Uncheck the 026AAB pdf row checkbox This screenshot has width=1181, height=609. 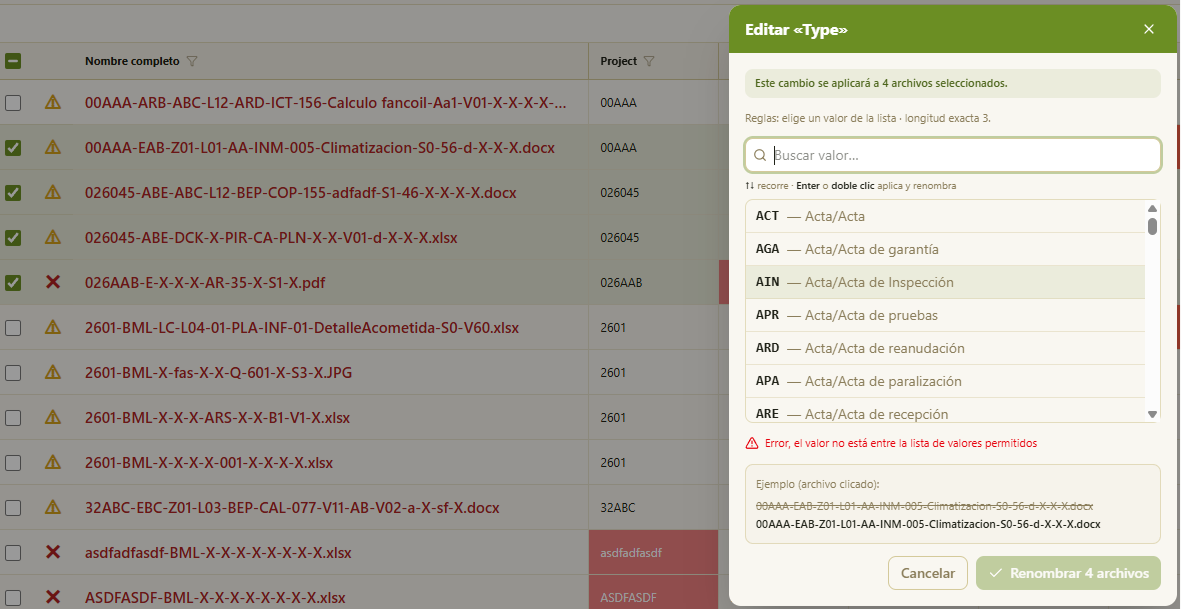pyautogui.click(x=13, y=283)
